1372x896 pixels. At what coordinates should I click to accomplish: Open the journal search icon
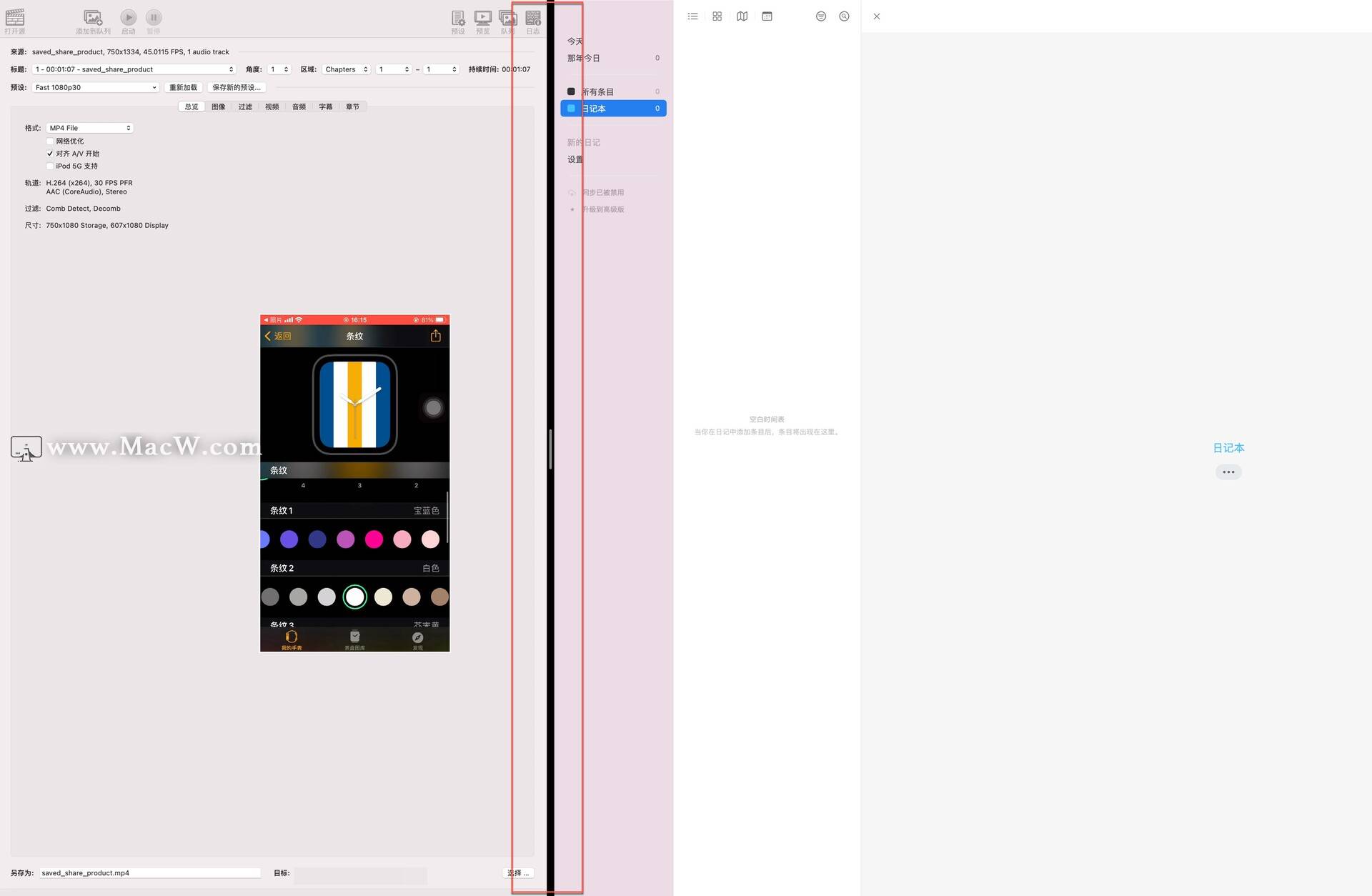(x=844, y=16)
